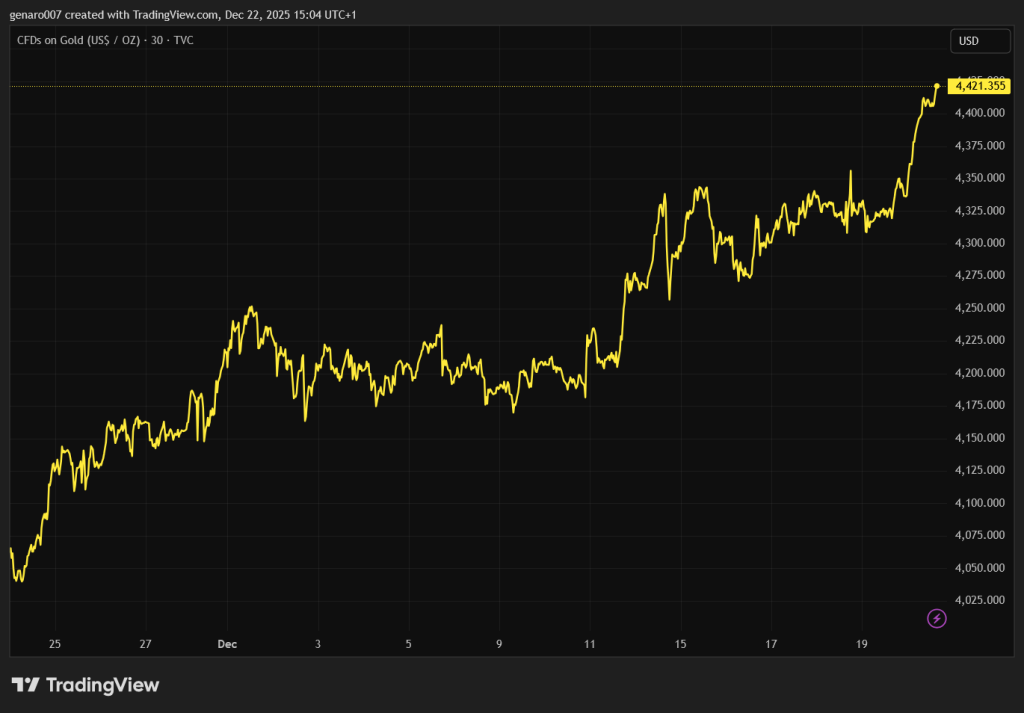Click the 4,025.000 price axis label
The width and height of the screenshot is (1024, 713).
(x=980, y=600)
